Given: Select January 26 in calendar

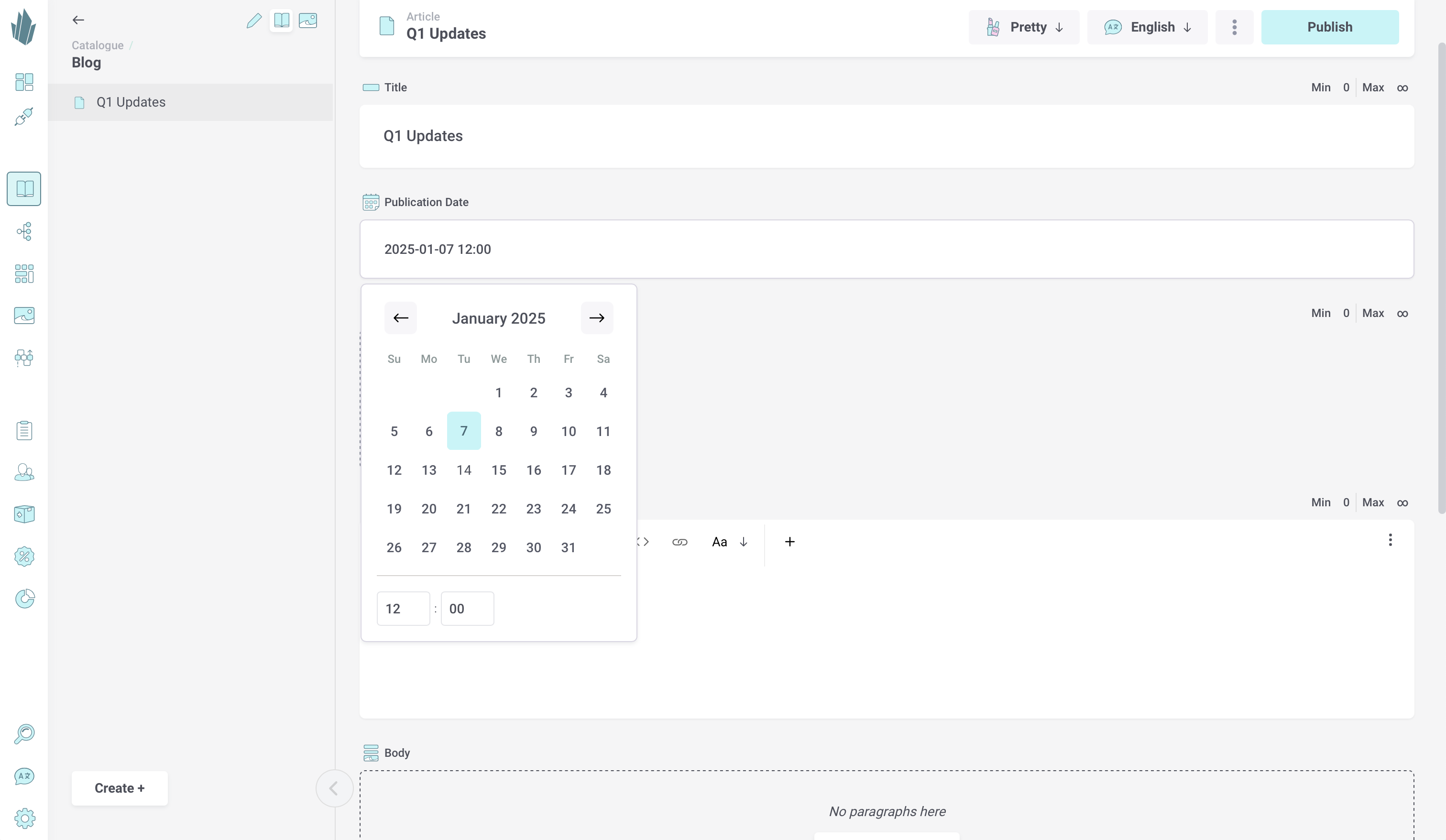Looking at the screenshot, I should pyautogui.click(x=394, y=547).
